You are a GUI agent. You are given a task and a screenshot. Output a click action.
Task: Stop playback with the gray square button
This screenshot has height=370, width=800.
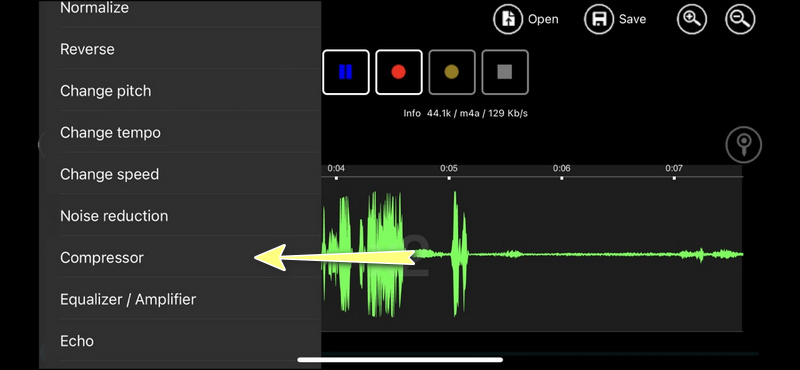coord(505,72)
